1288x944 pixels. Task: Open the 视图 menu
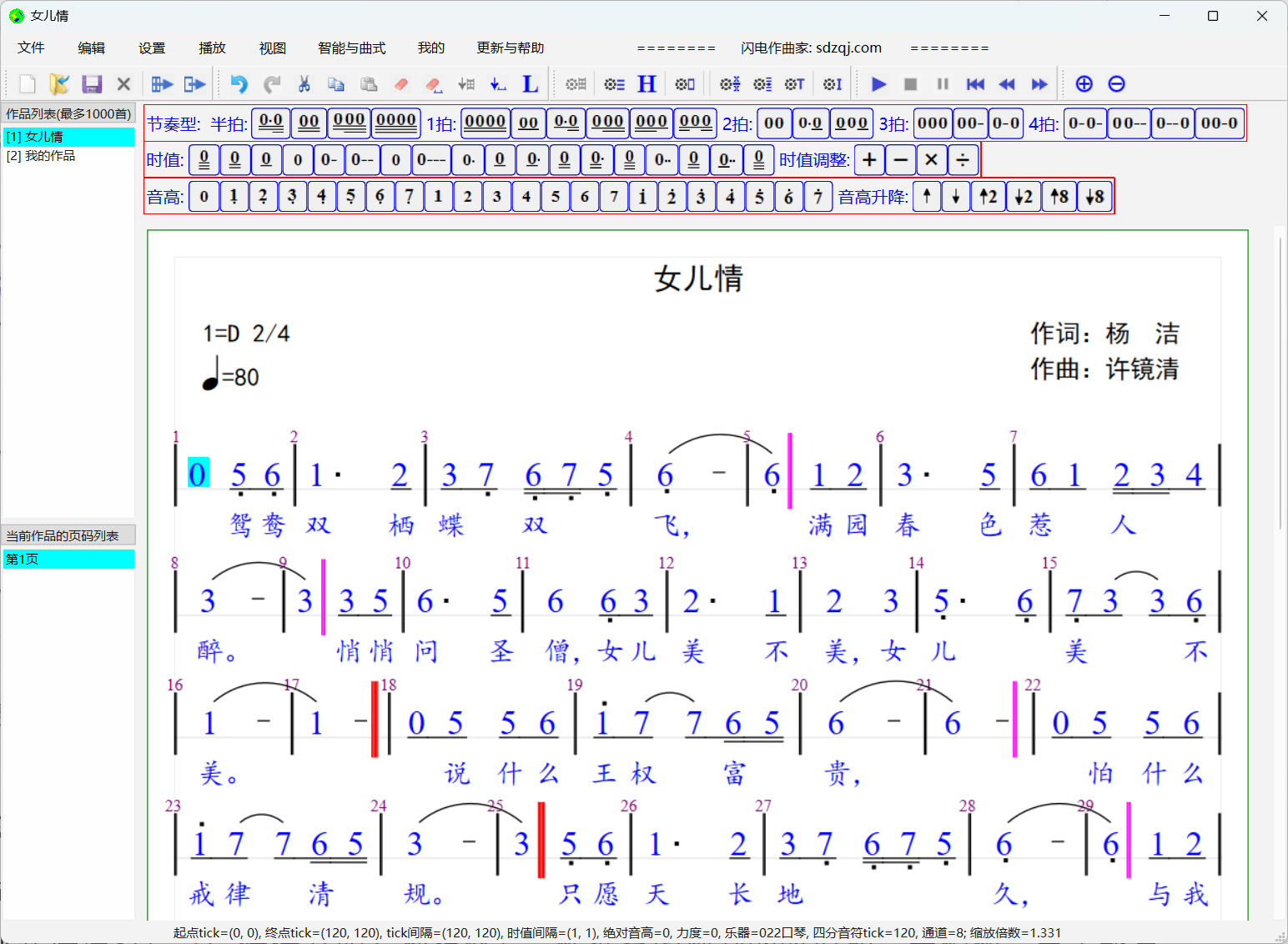(272, 48)
